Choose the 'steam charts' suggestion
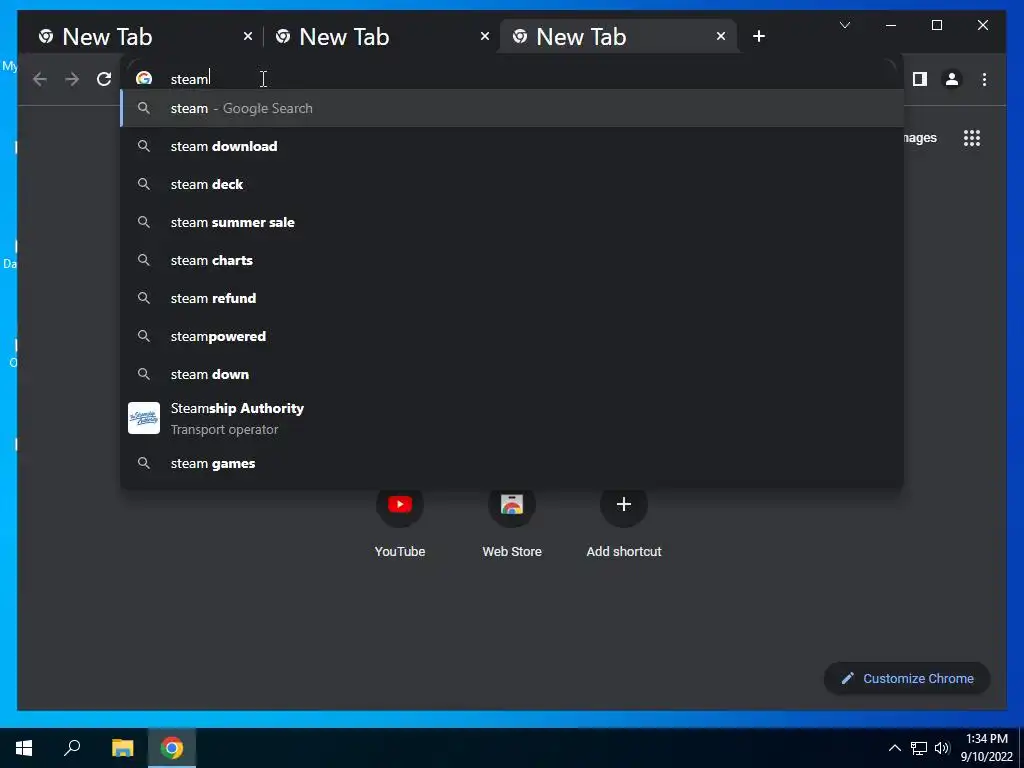Screen dimensions: 1024x768 click(x=512, y=260)
